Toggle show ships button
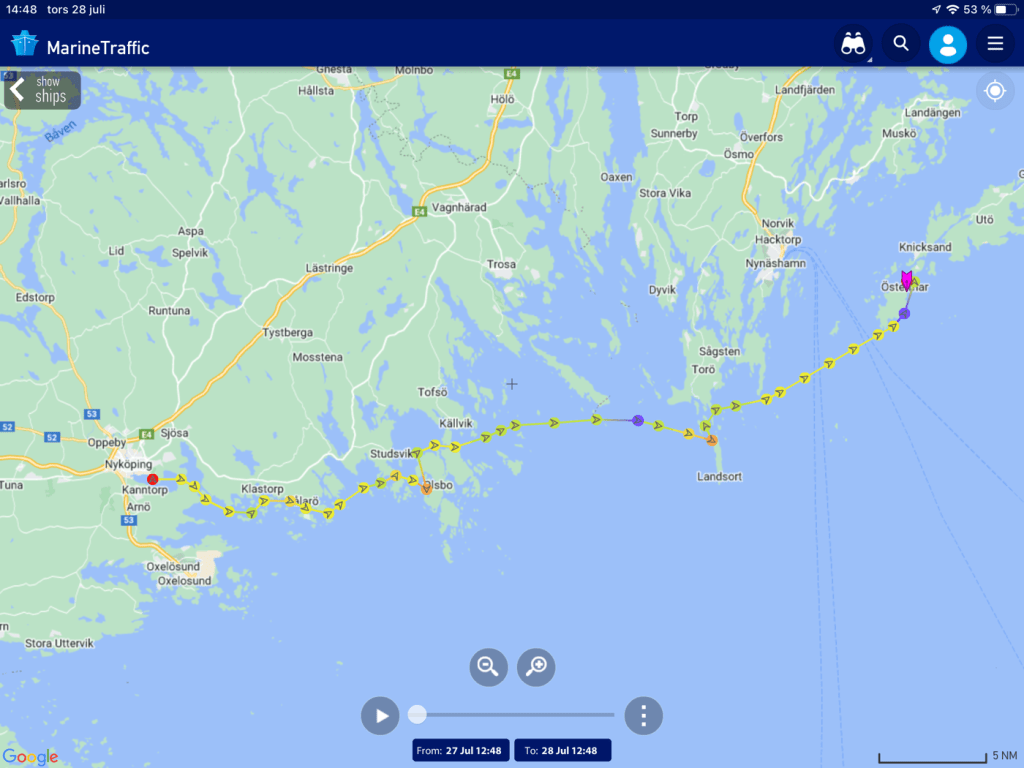Image resolution: width=1024 pixels, height=768 pixels. pos(42,90)
